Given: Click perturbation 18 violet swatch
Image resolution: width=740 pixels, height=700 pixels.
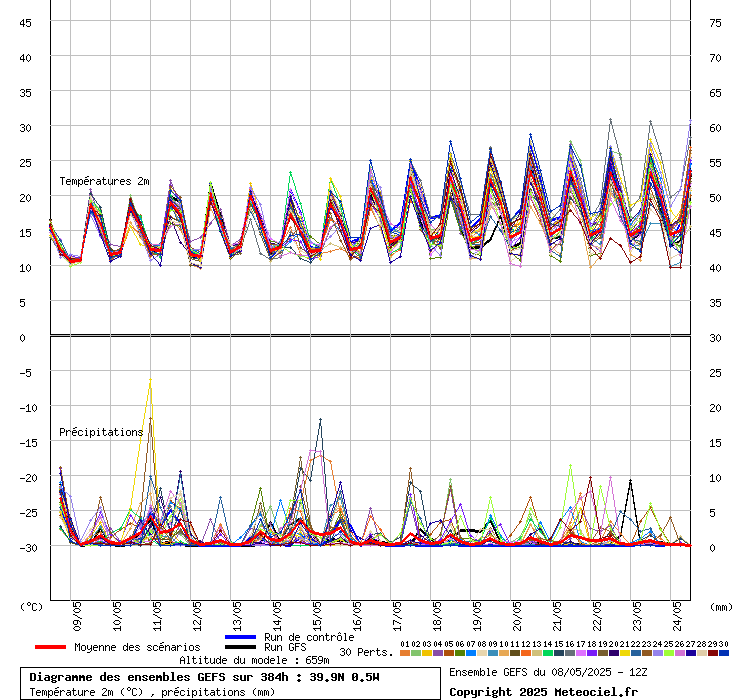Looking at the screenshot, I should [x=592, y=653].
